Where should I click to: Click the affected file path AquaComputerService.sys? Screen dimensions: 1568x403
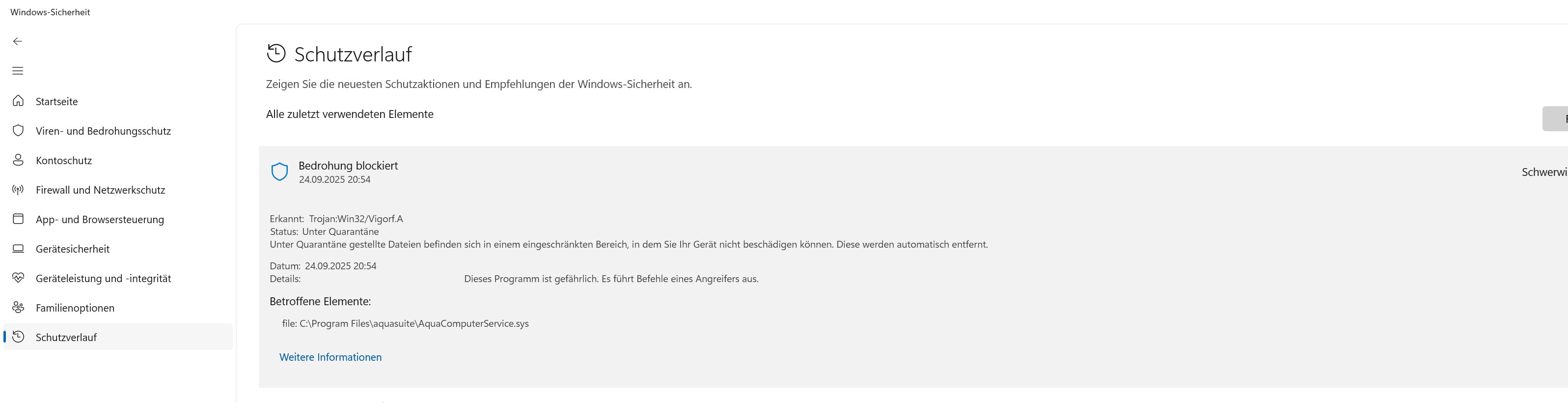414,324
